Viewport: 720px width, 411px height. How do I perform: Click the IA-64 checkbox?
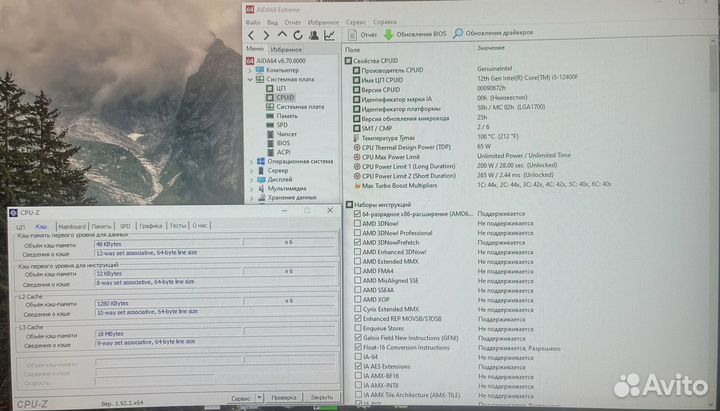(x=358, y=356)
